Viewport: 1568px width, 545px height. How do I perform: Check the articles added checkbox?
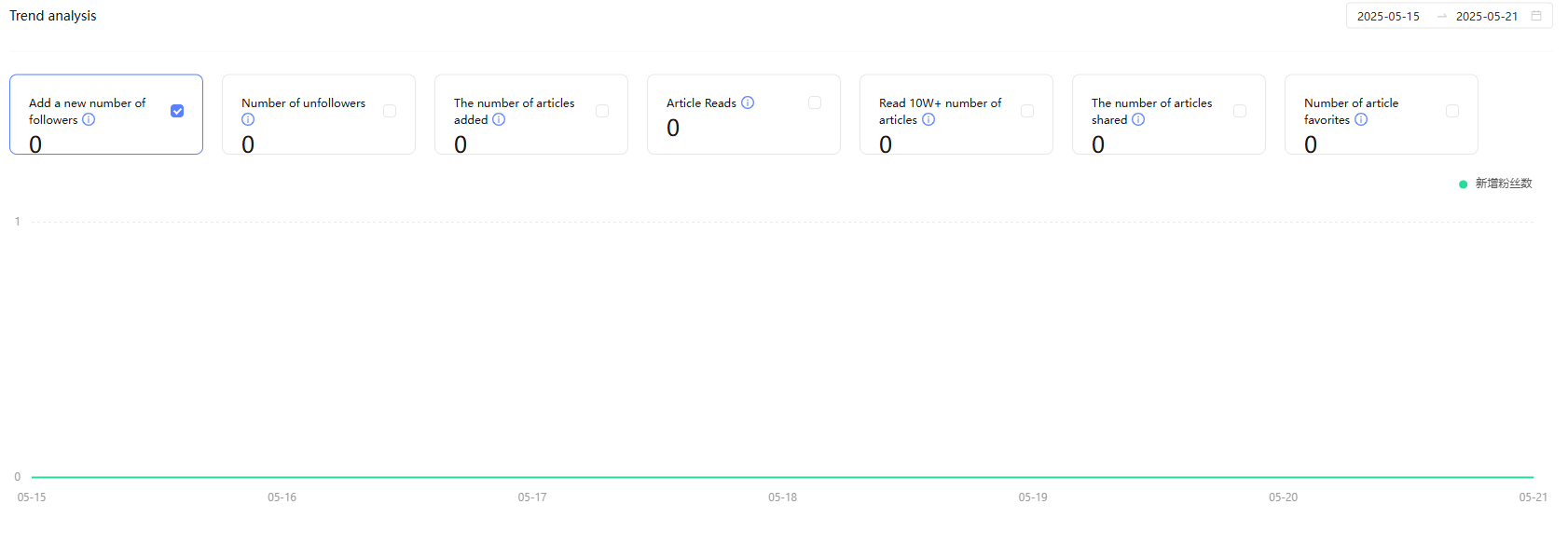(602, 111)
